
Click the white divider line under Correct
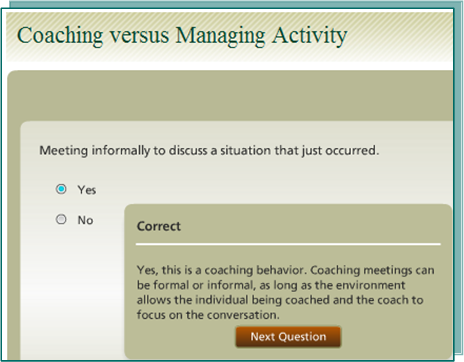288,244
